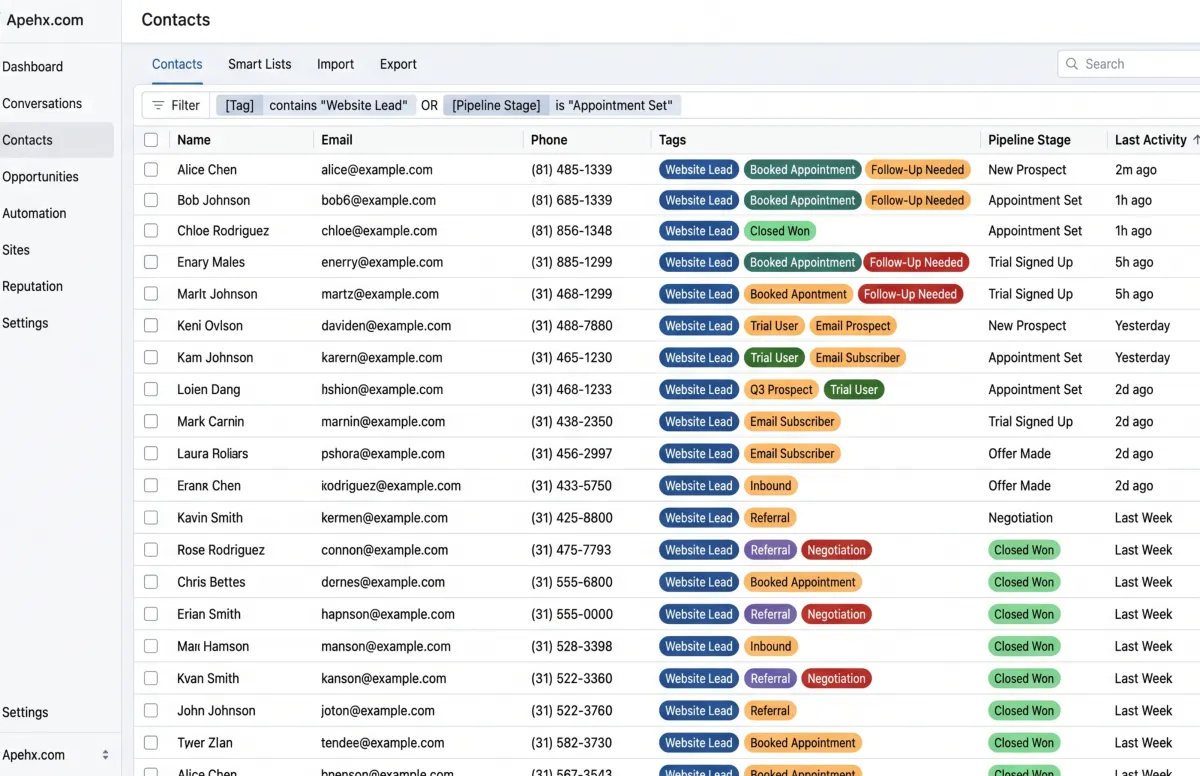The width and height of the screenshot is (1200, 776).
Task: Click Loien Dang's Q3 Prospect tag
Action: pos(782,390)
